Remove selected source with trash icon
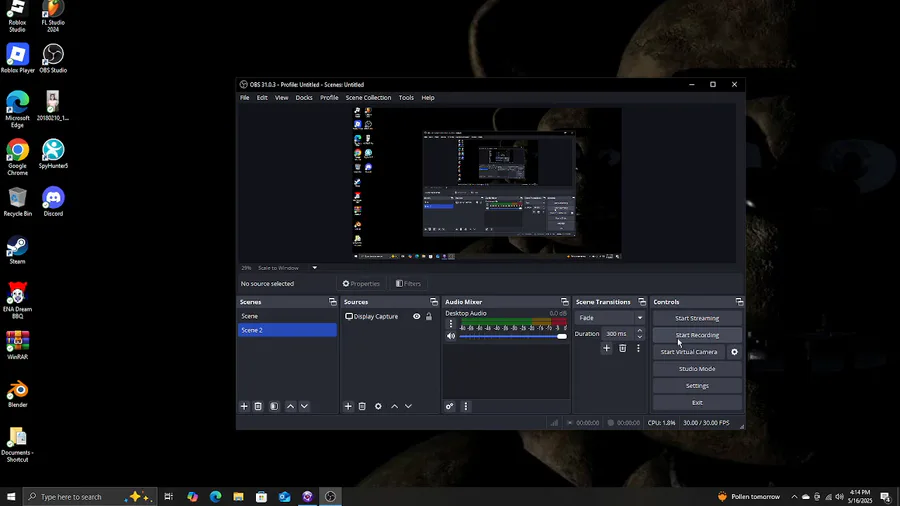The image size is (900, 506). pyautogui.click(x=362, y=406)
